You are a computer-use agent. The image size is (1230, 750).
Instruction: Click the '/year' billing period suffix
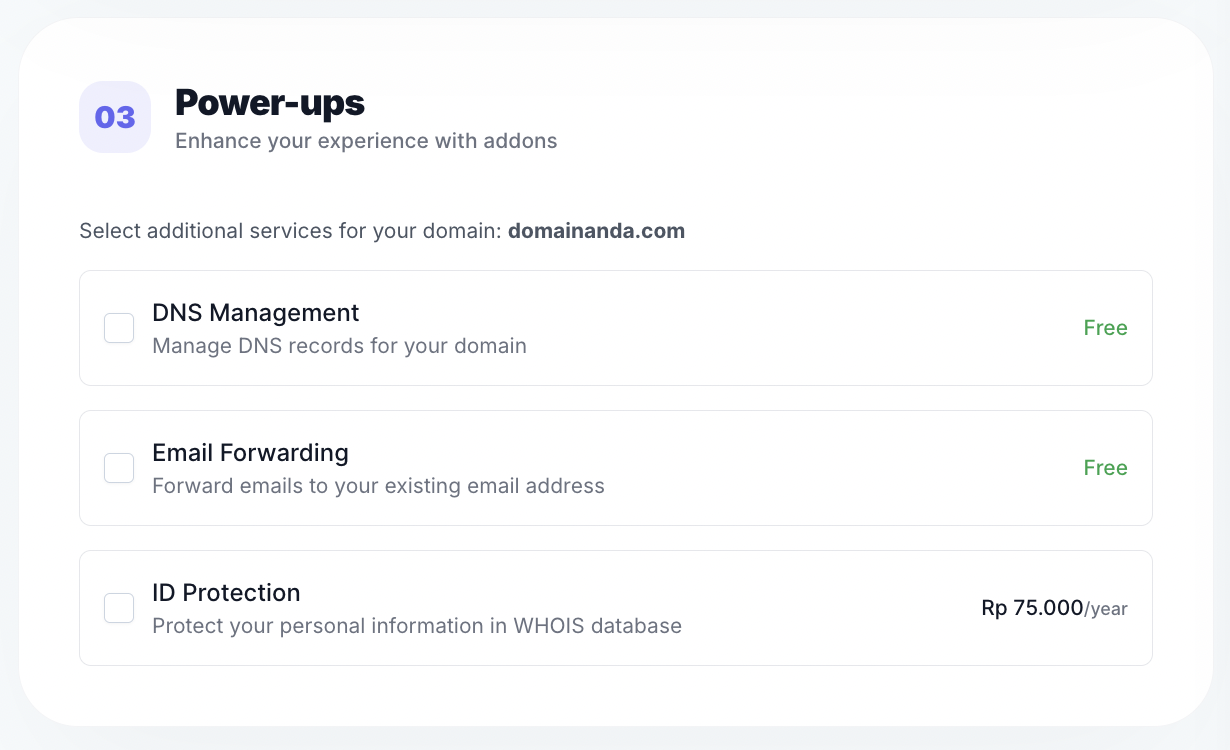(x=1107, y=609)
